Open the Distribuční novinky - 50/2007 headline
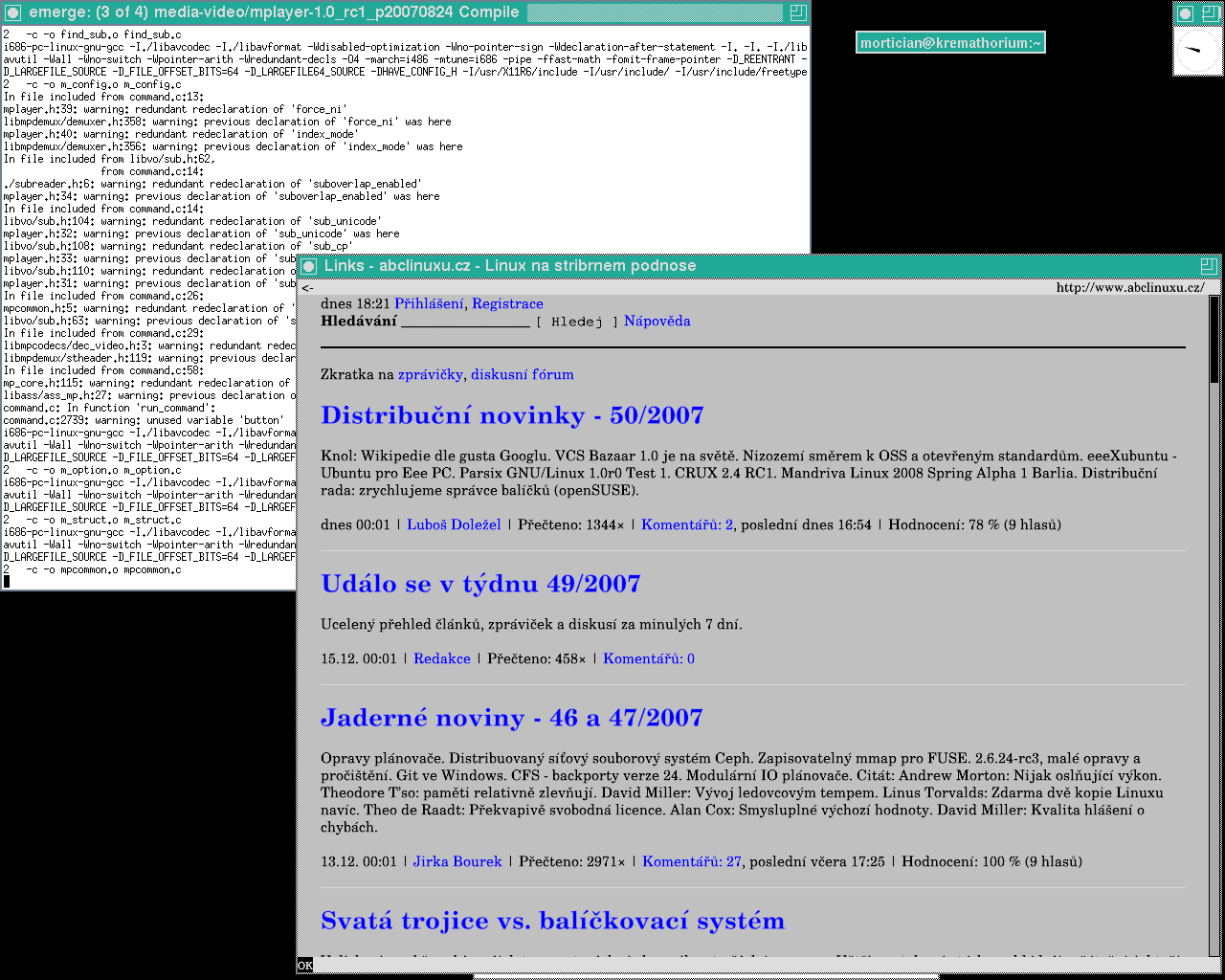This screenshot has height=980, width=1225. click(512, 415)
